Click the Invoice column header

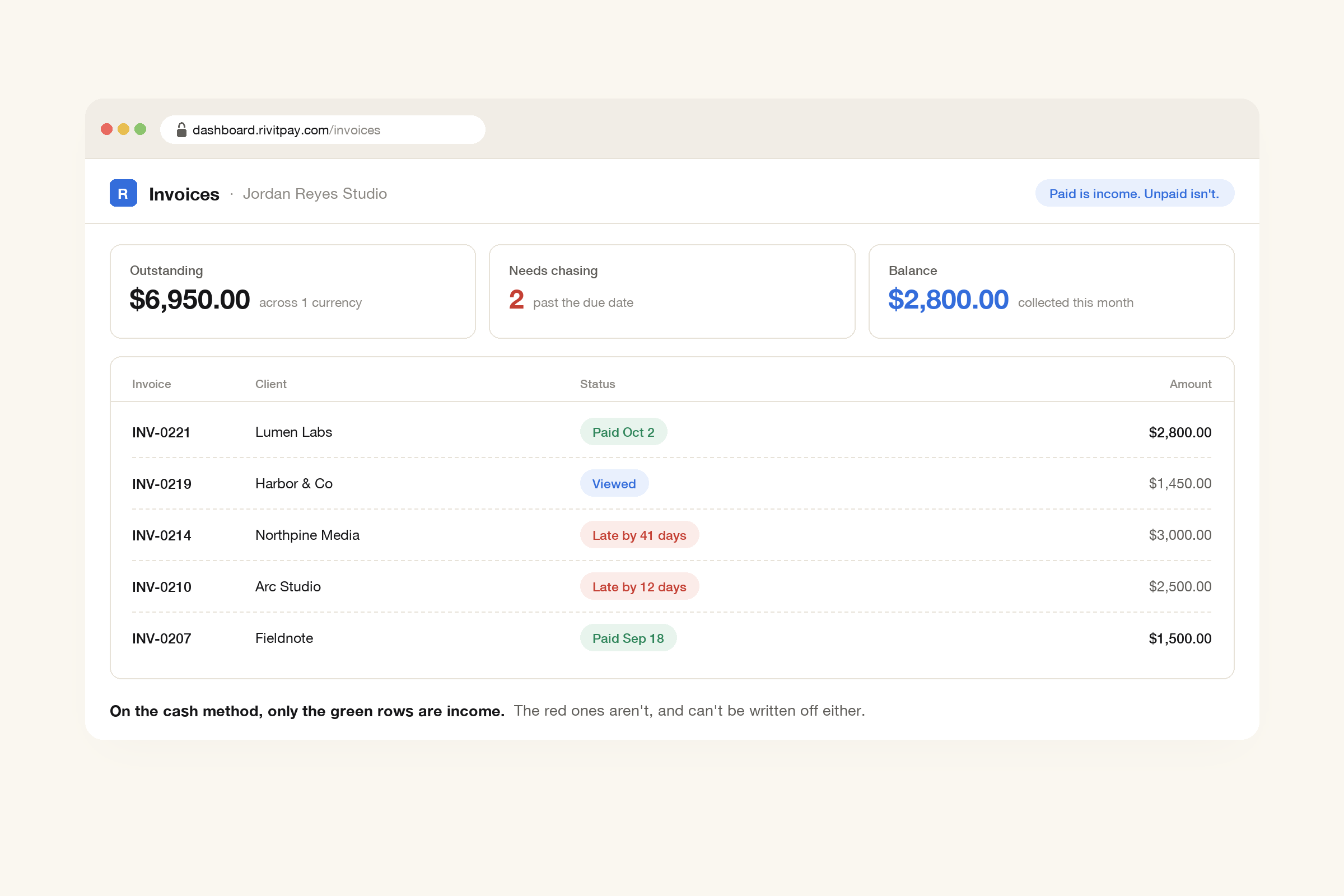[x=151, y=384]
